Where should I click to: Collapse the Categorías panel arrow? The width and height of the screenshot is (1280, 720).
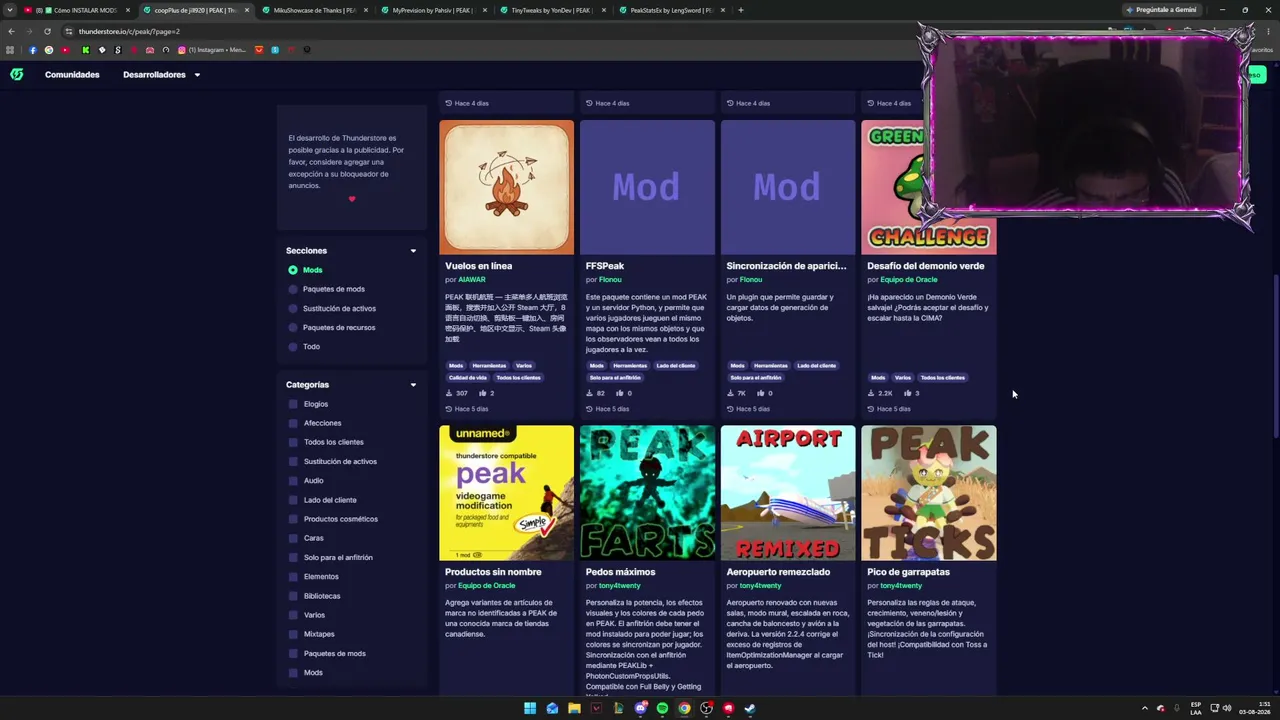(413, 385)
